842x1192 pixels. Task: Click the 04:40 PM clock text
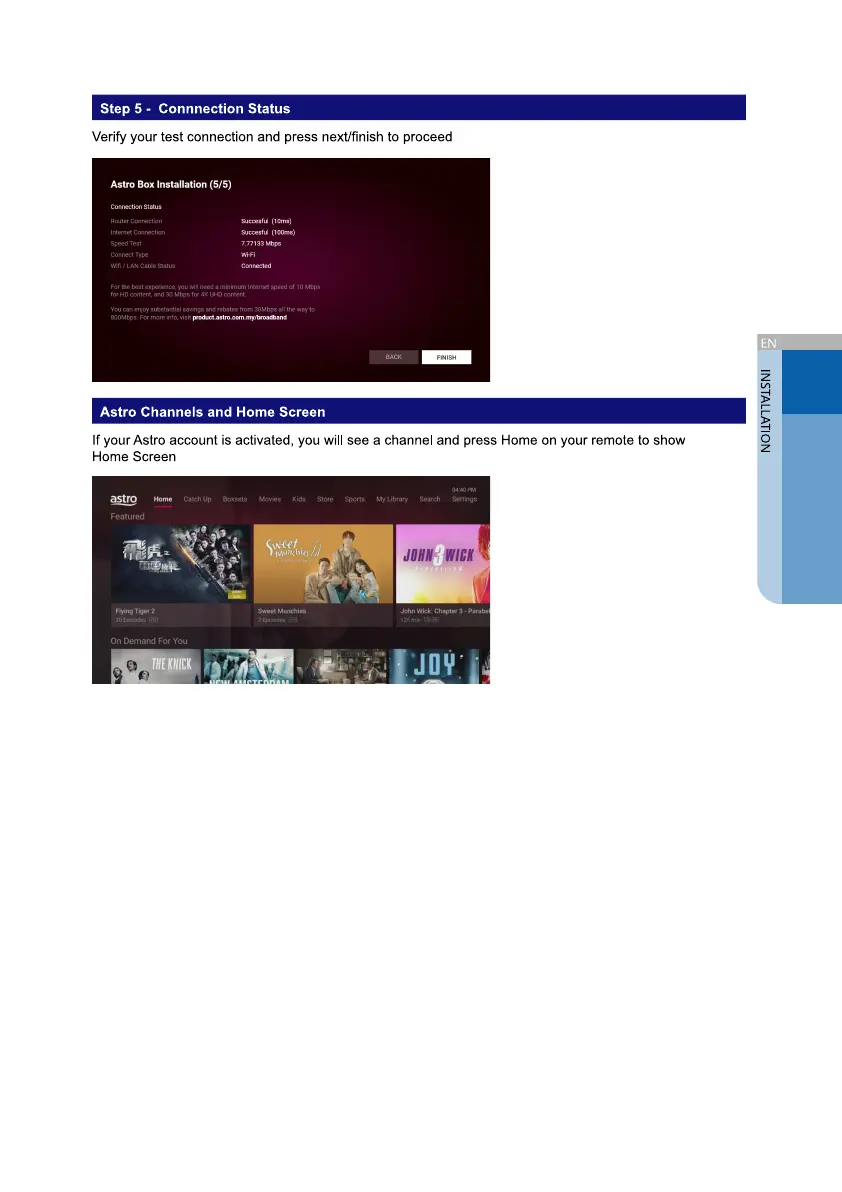(464, 490)
